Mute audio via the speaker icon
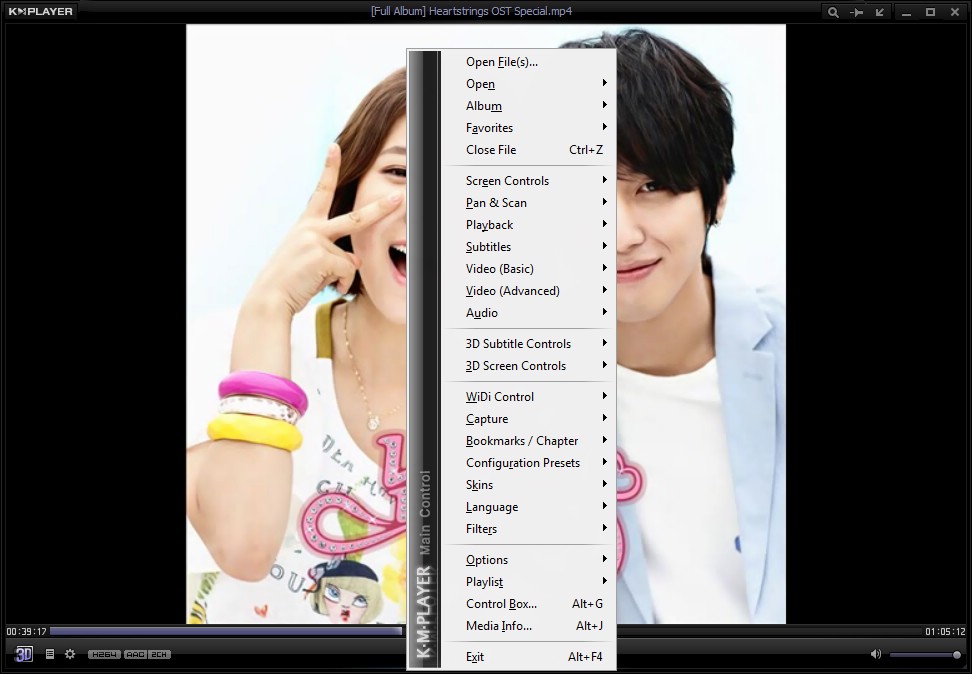 pyautogui.click(x=877, y=653)
